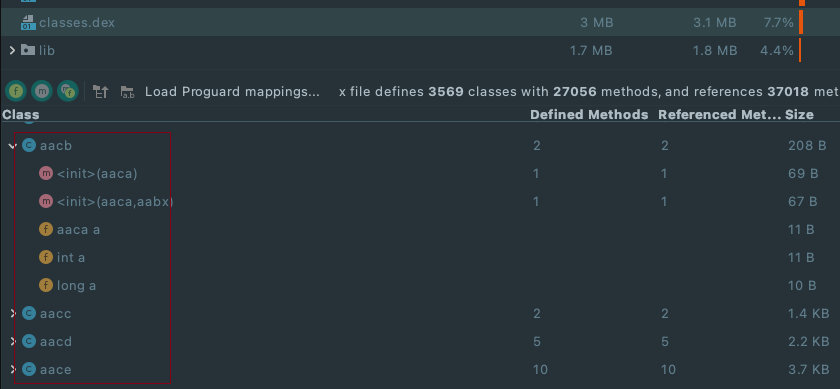Select the classes.dex file row
The image size is (840, 389).
420,23
